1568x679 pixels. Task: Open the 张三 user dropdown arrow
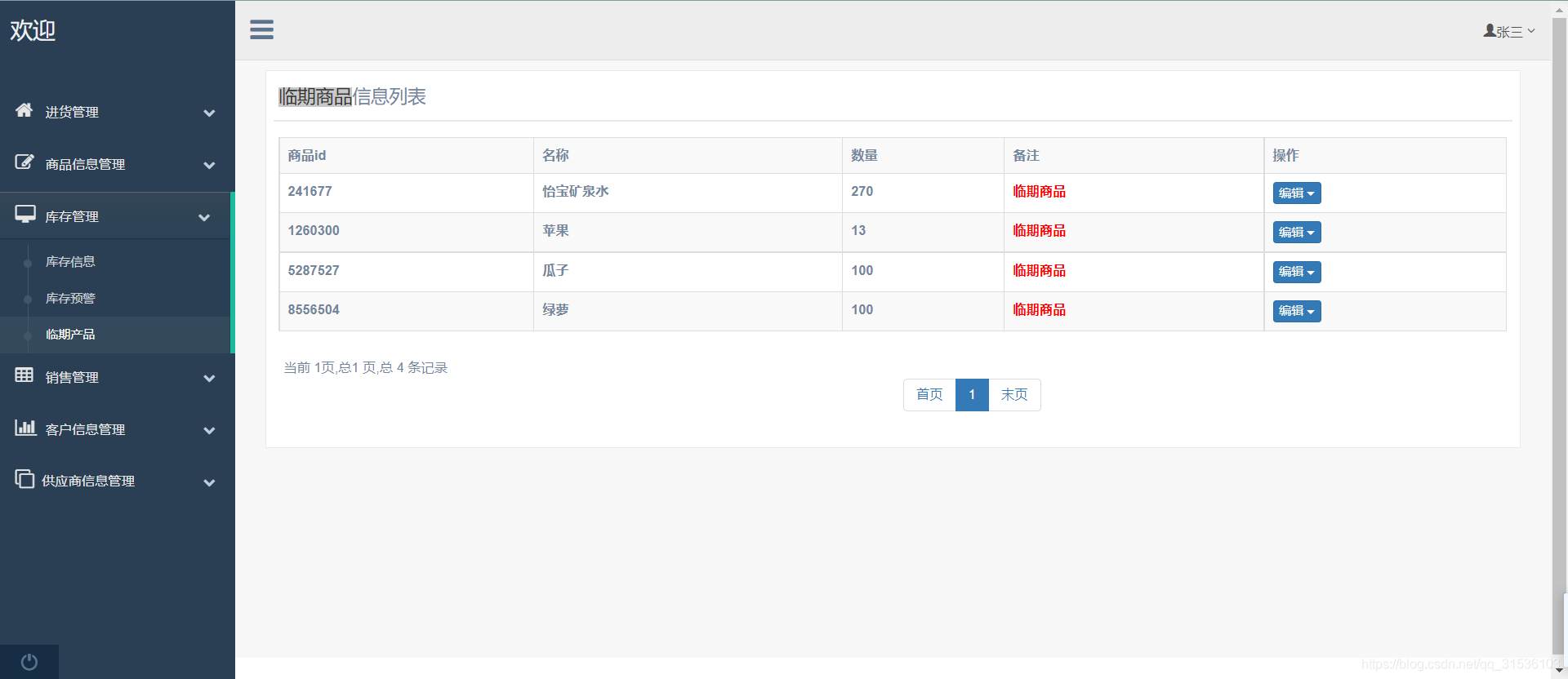(x=1531, y=31)
